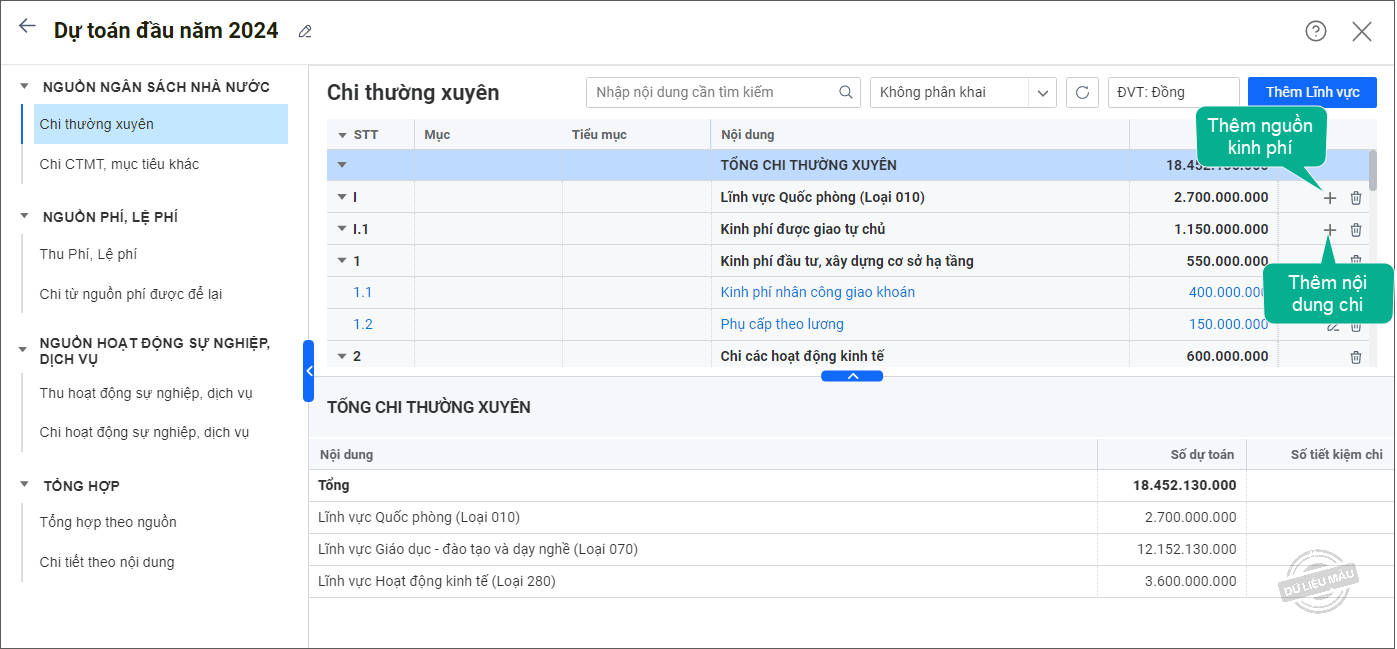Collapse the left sidebar with the blue handle
The image size is (1397, 649).
[x=309, y=371]
